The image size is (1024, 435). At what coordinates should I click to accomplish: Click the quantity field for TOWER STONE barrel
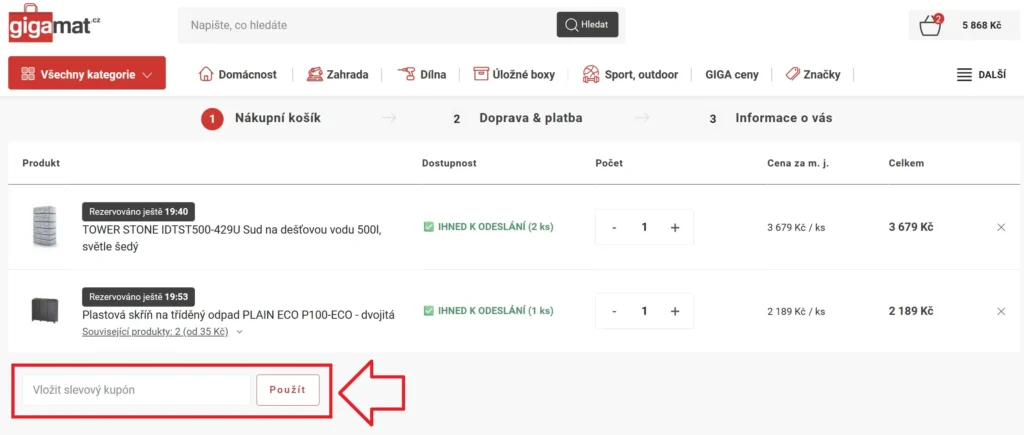(x=645, y=227)
